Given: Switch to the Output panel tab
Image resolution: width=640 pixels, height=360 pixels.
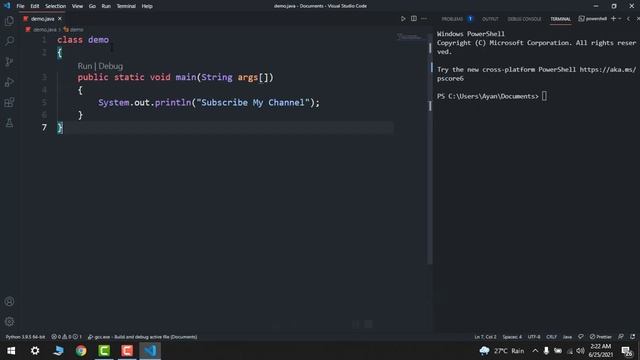Looking at the screenshot, I should (490, 19).
